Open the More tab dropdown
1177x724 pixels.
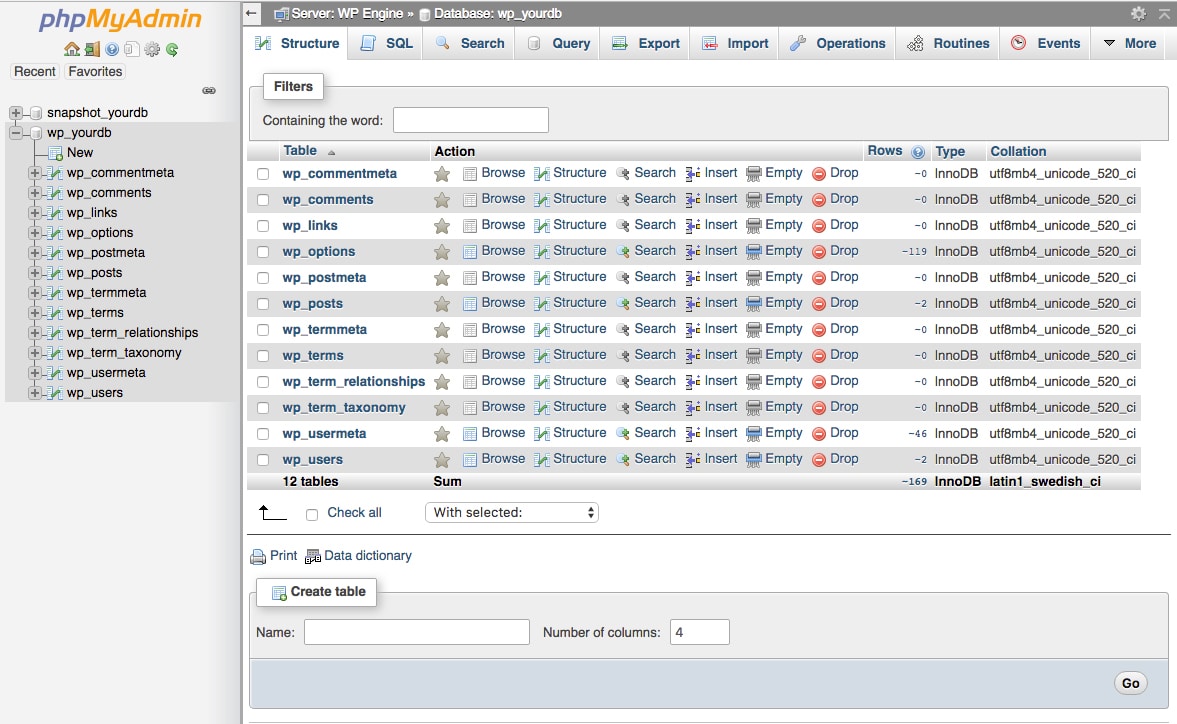point(1129,44)
